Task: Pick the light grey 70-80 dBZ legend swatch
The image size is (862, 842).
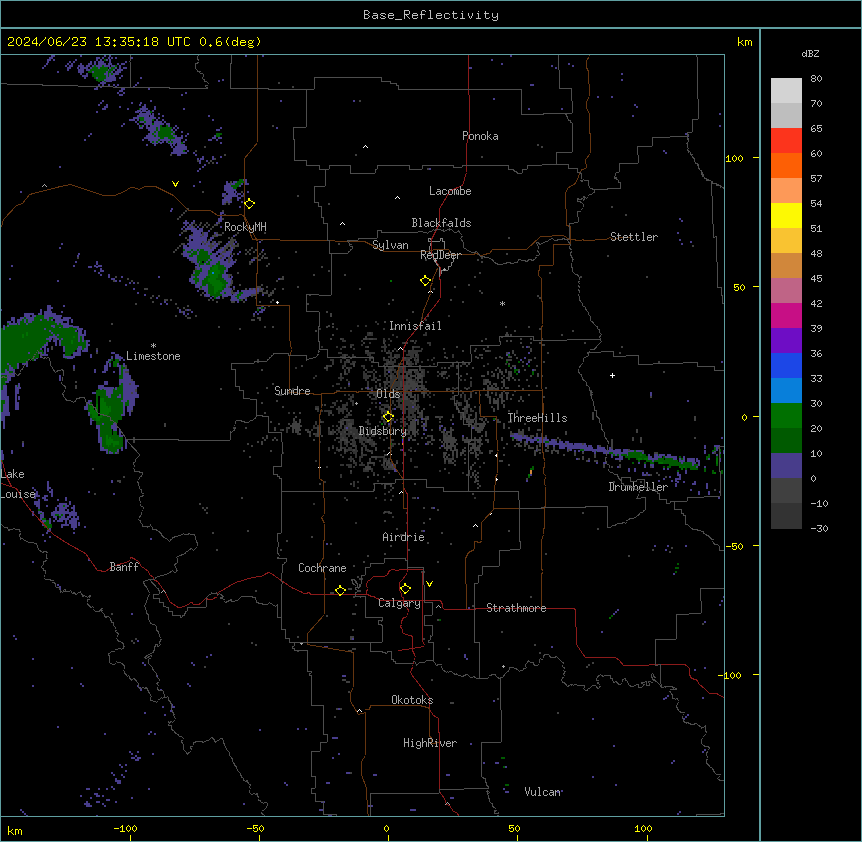Action: (786, 91)
